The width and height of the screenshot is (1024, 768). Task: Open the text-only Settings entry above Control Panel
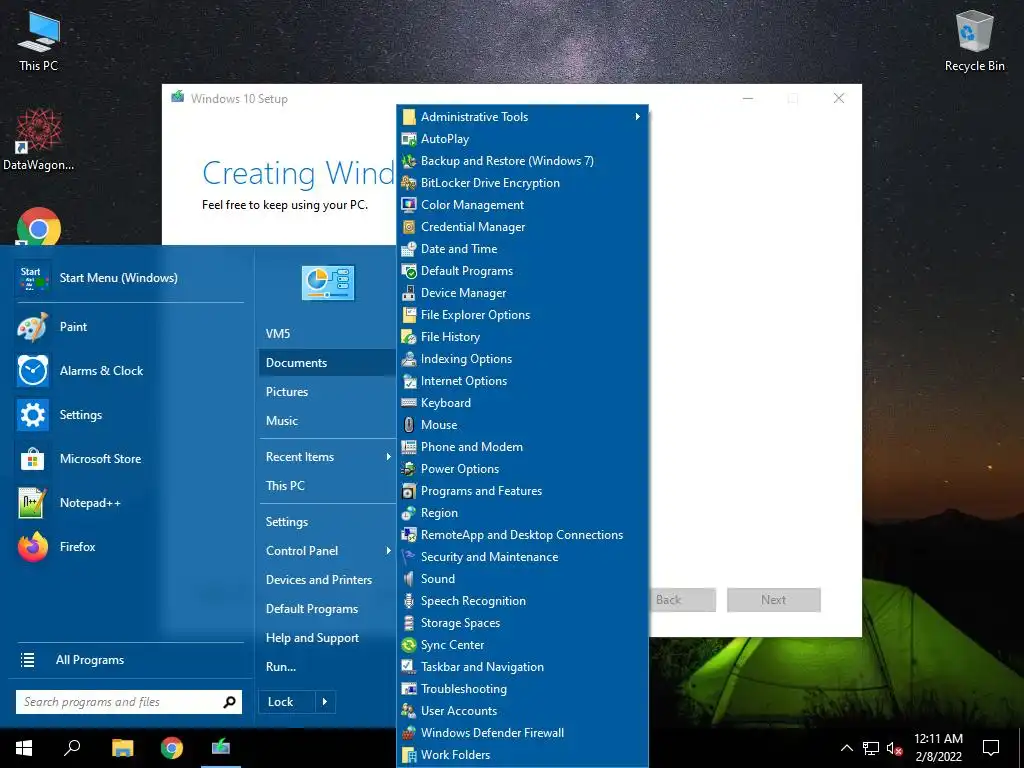pos(327,522)
